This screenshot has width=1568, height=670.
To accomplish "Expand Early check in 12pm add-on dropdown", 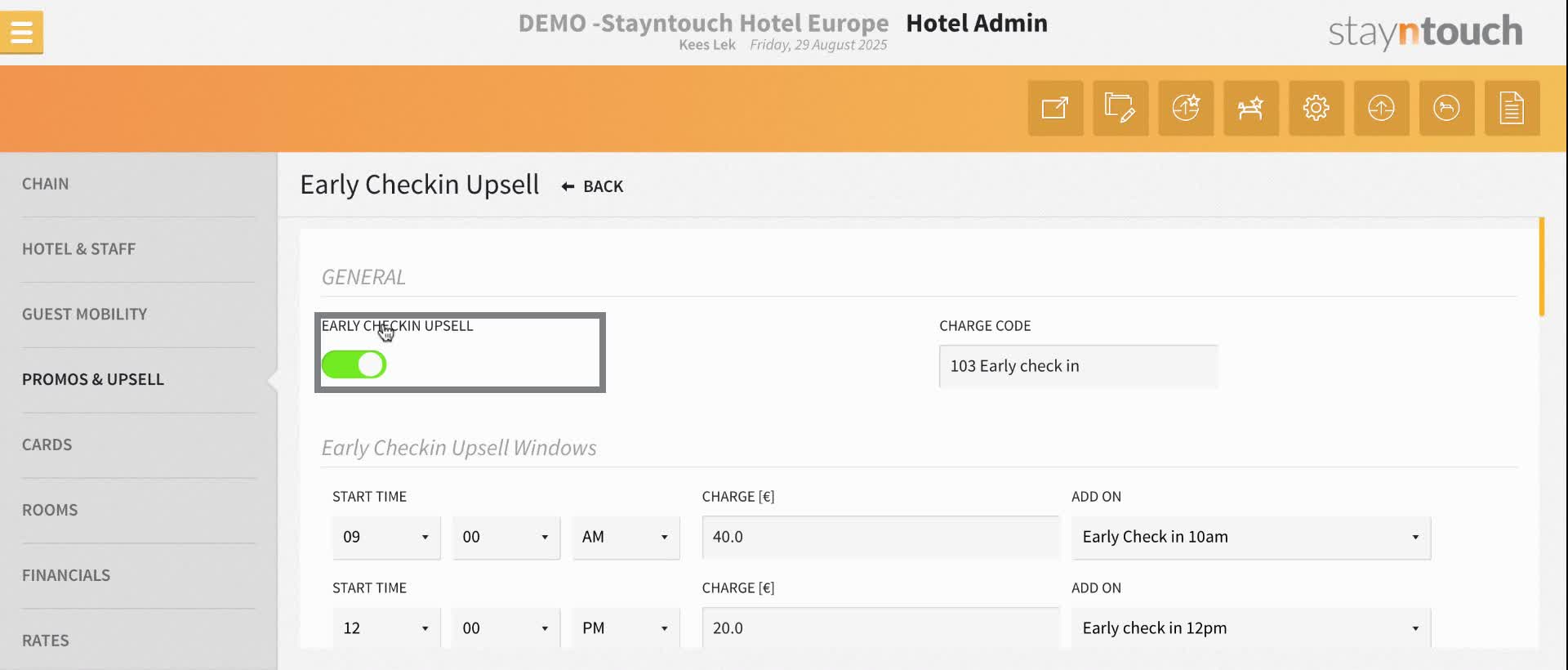I will tap(1251, 628).
